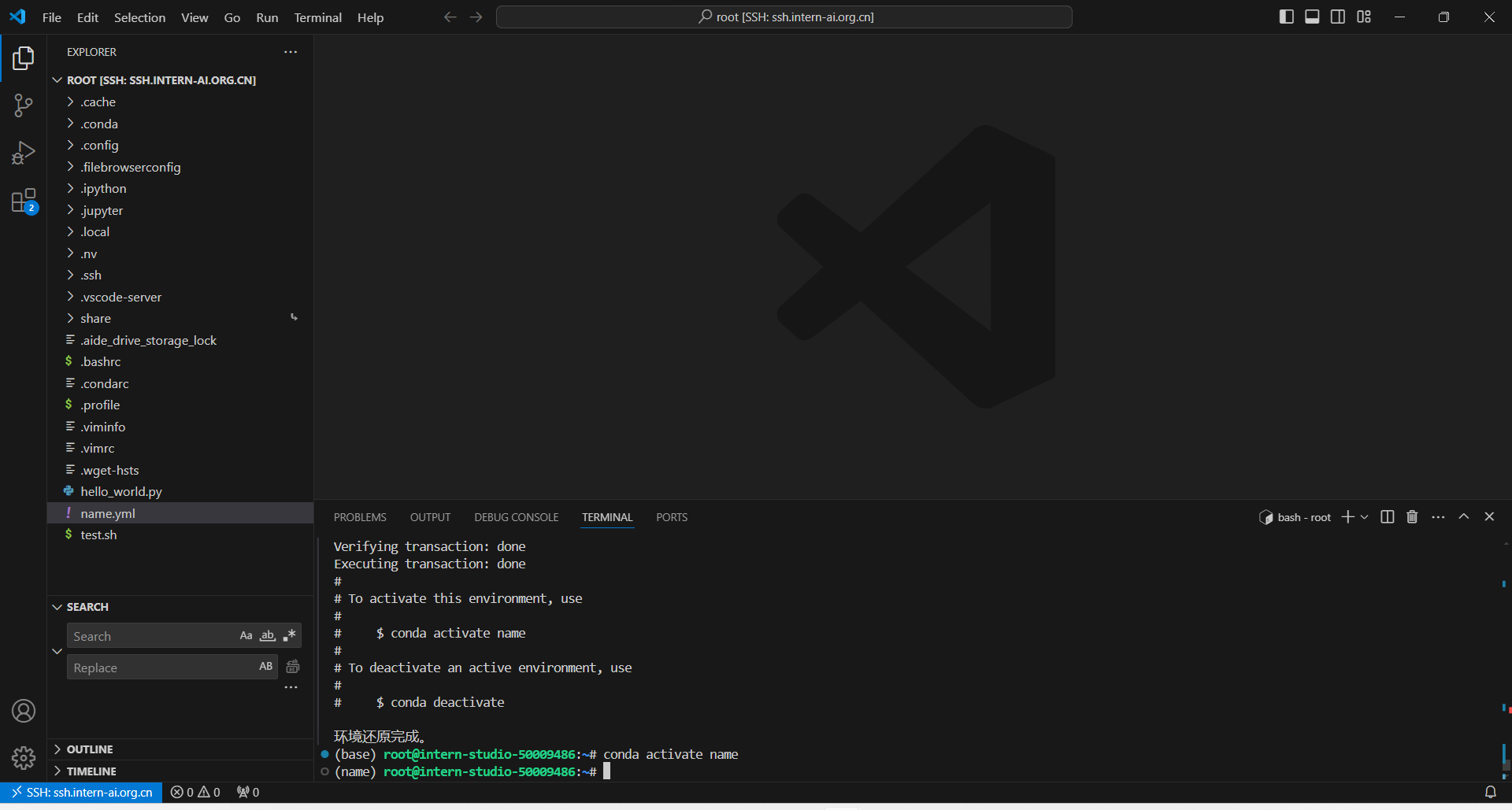Open the Terminal menu
The width and height of the screenshot is (1512, 810).
coord(317,17)
